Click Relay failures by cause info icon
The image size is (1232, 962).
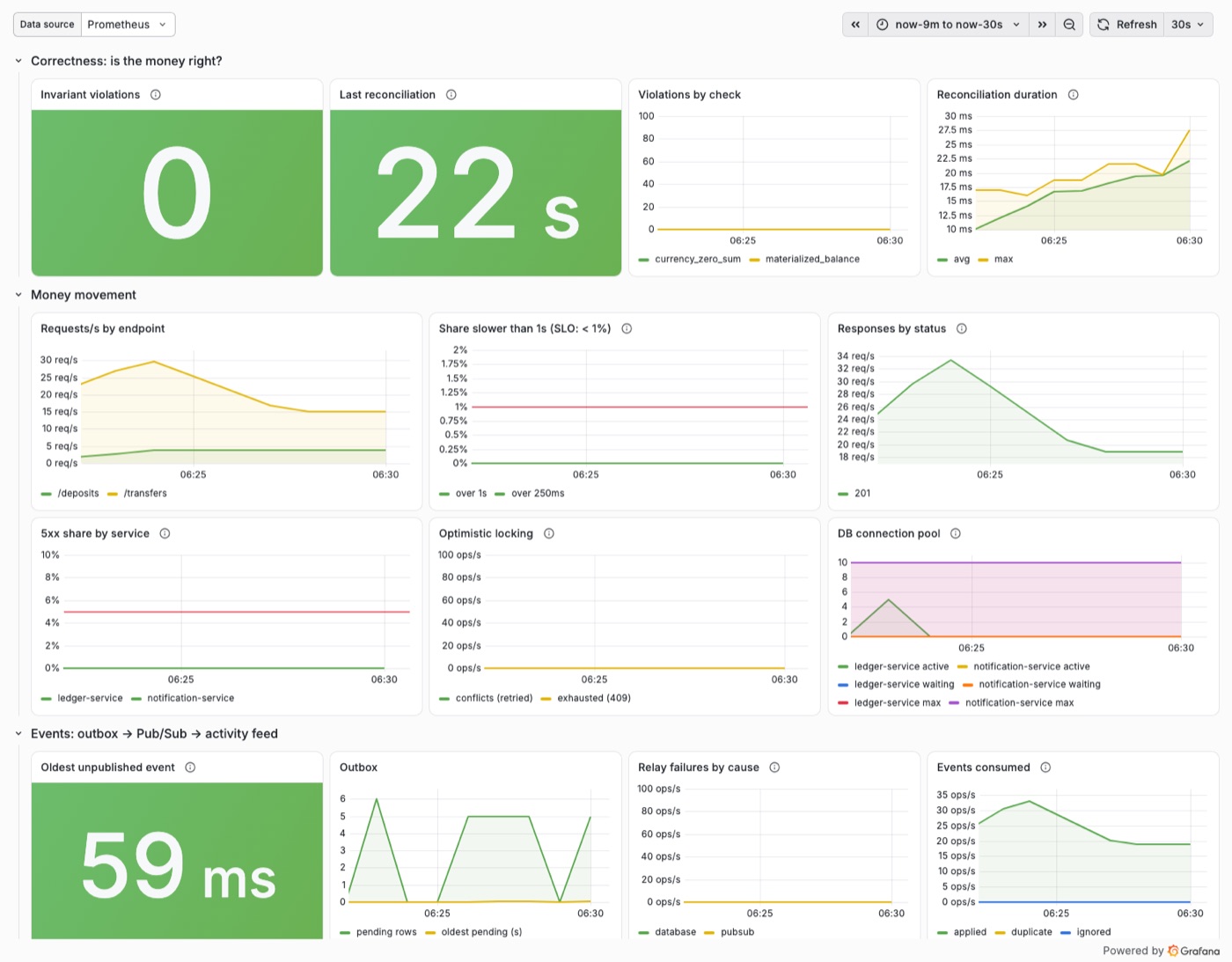(x=774, y=767)
